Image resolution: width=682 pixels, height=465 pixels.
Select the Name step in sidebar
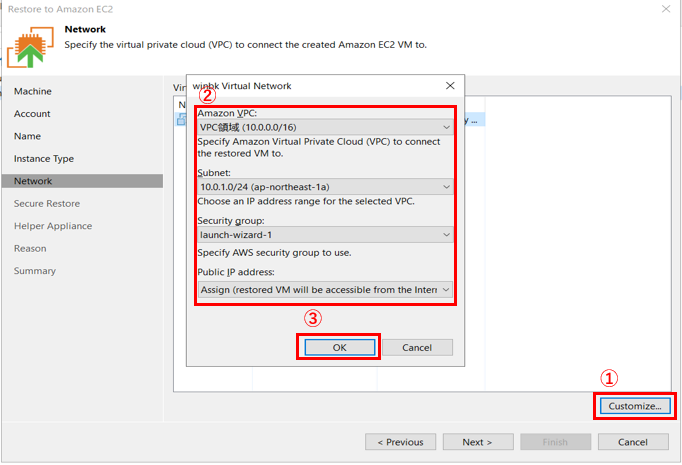(27, 136)
